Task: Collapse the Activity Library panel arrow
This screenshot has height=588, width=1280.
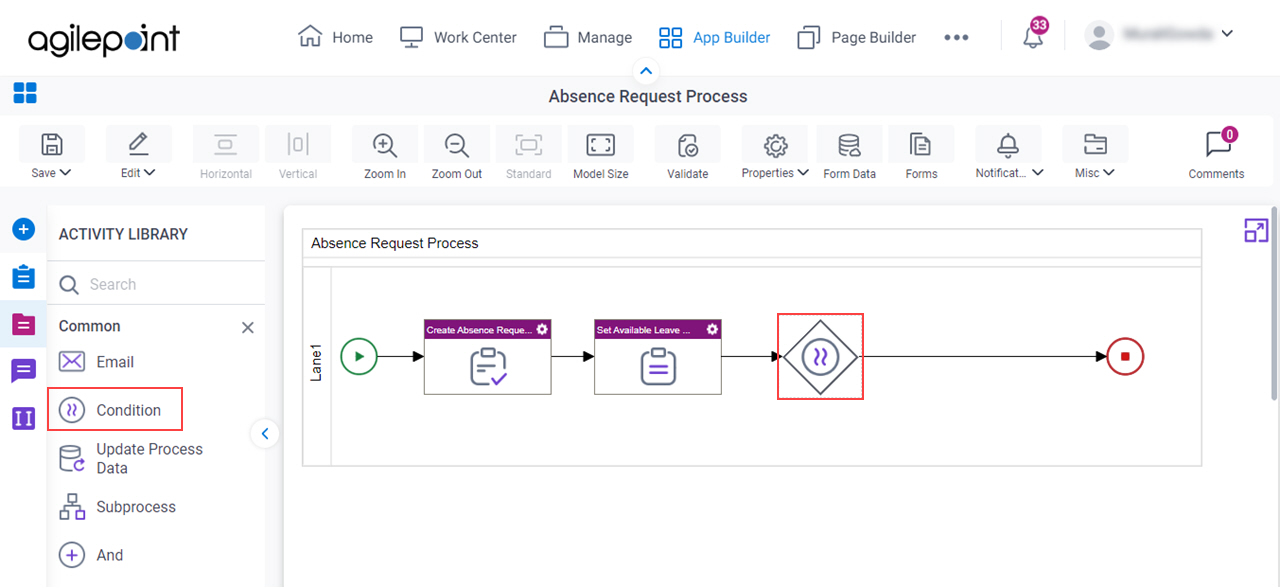Action: (265, 434)
